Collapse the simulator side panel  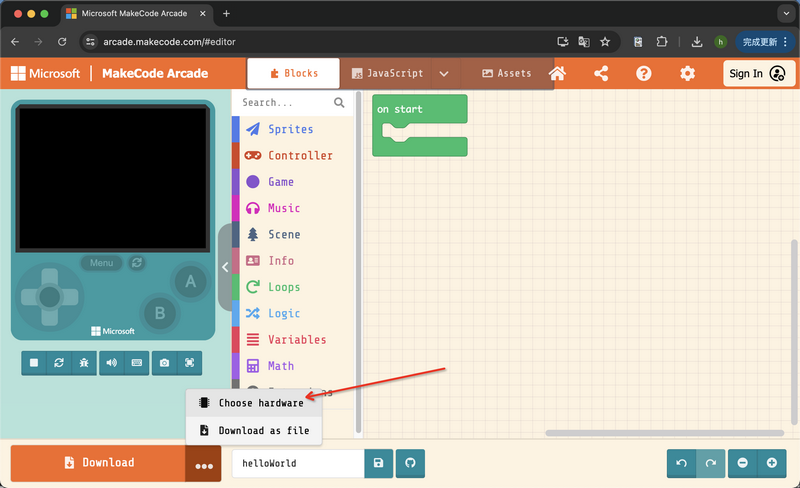pos(225,267)
